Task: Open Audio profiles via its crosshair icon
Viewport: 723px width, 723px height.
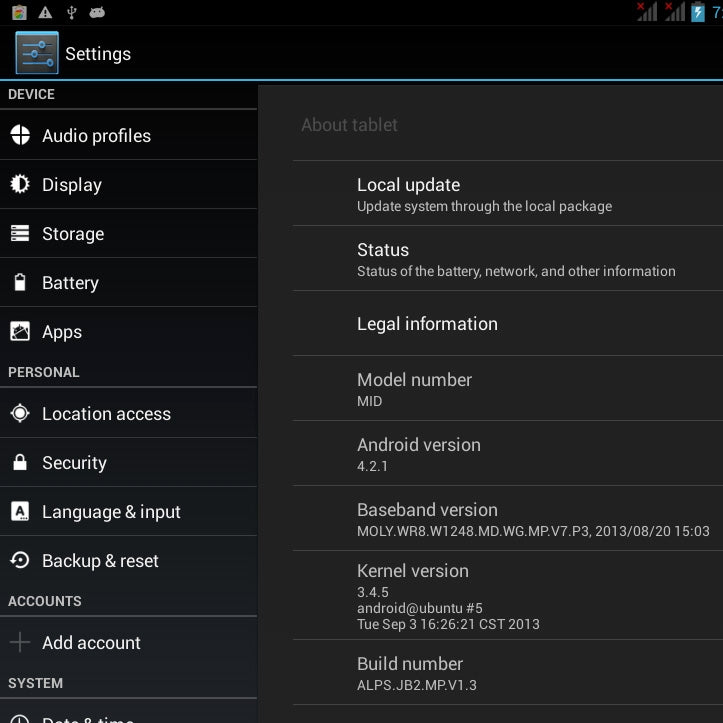Action: (x=20, y=135)
